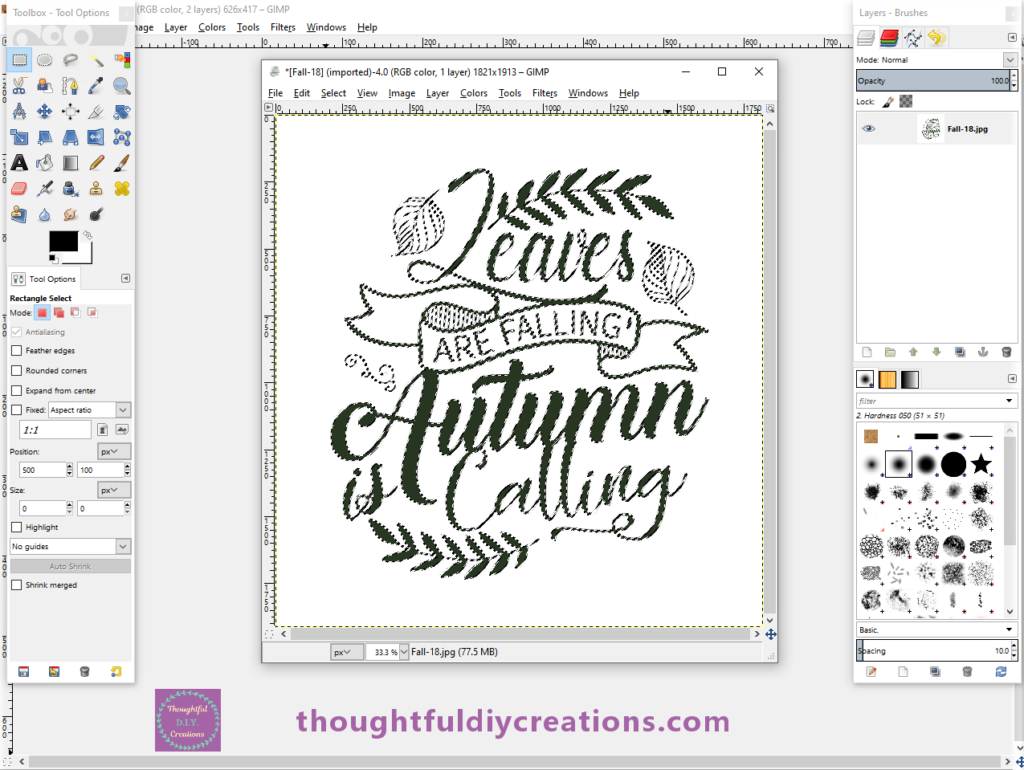1024x770 pixels.
Task: Pick the Eraser tool
Action: click(19, 189)
